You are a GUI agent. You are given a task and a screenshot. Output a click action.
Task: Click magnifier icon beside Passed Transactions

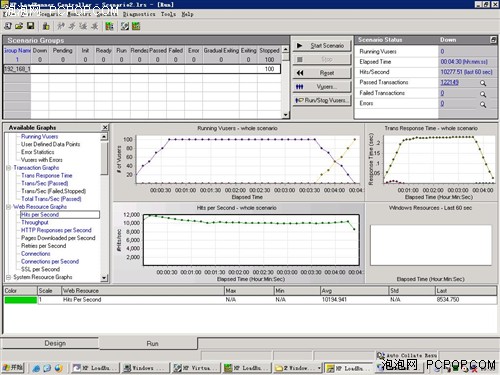click(483, 83)
